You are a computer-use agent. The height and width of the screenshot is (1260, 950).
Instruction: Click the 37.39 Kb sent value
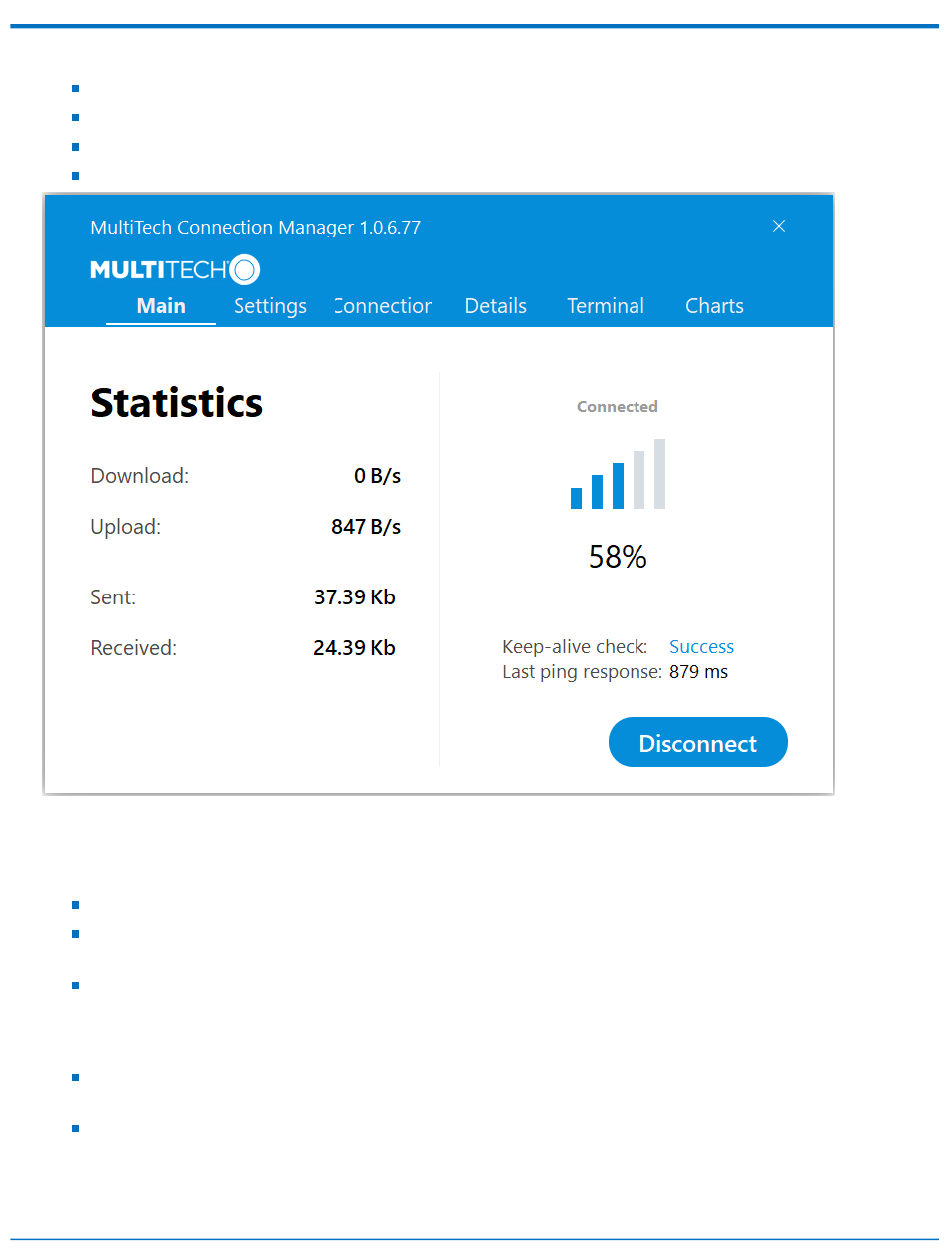[x=355, y=597]
